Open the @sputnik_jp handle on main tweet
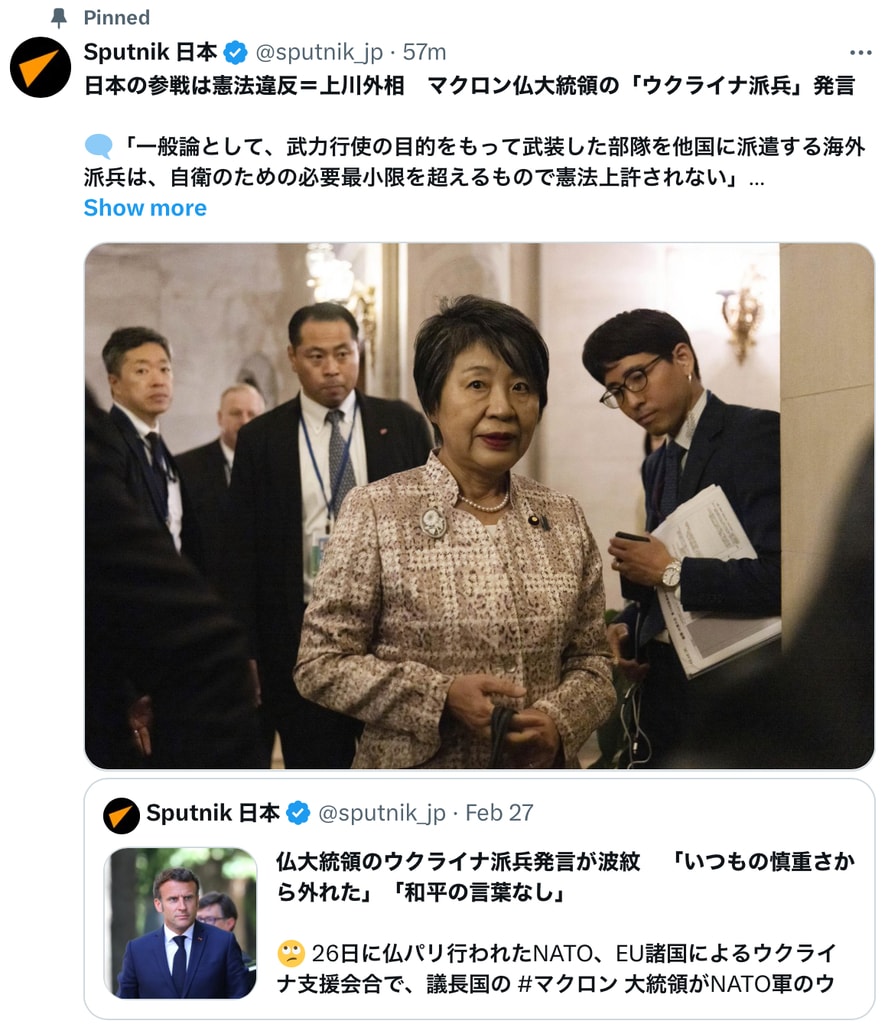 pyautogui.click(x=319, y=52)
